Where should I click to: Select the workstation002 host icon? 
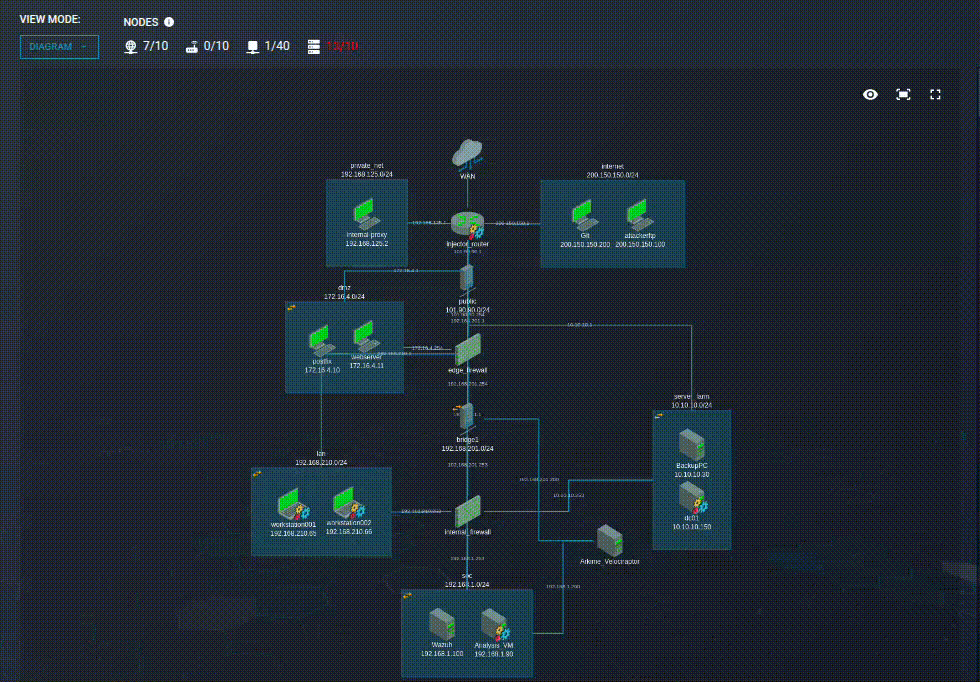tap(349, 503)
